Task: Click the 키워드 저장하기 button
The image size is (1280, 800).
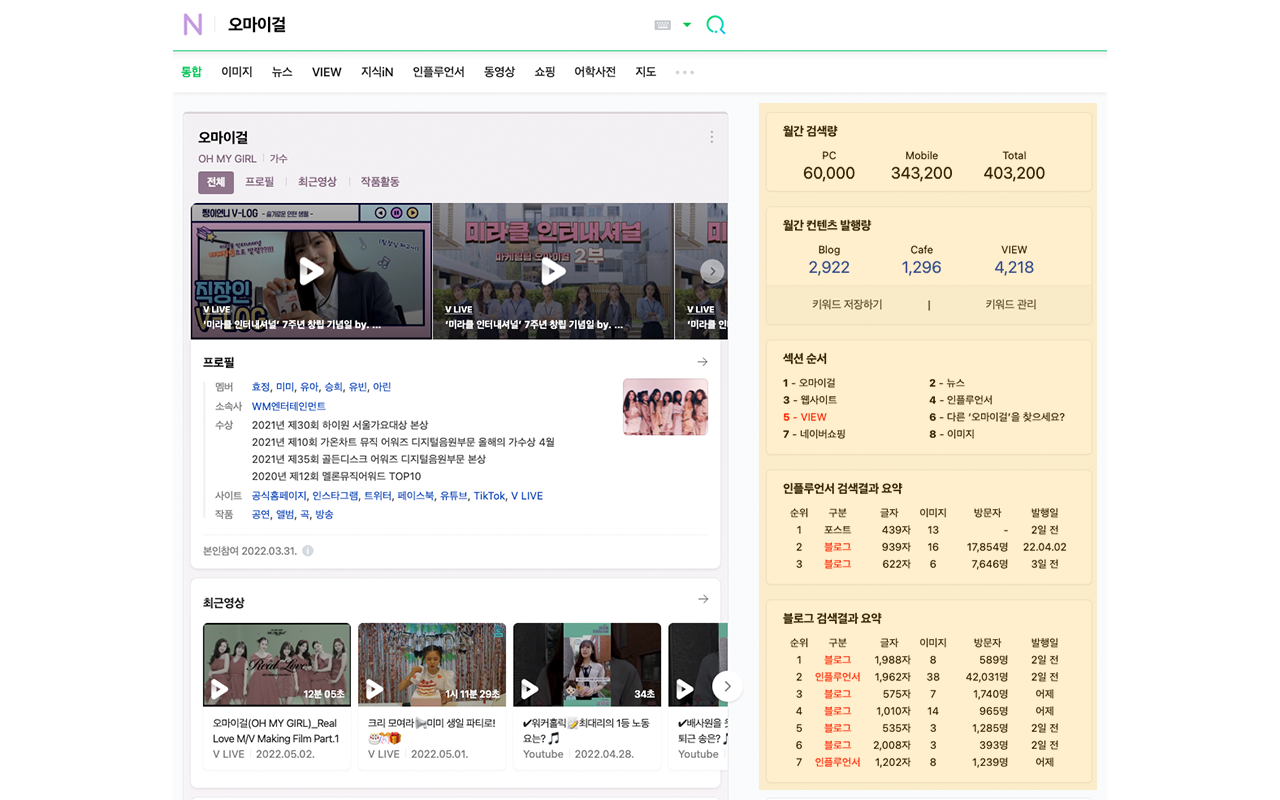Action: click(845, 304)
